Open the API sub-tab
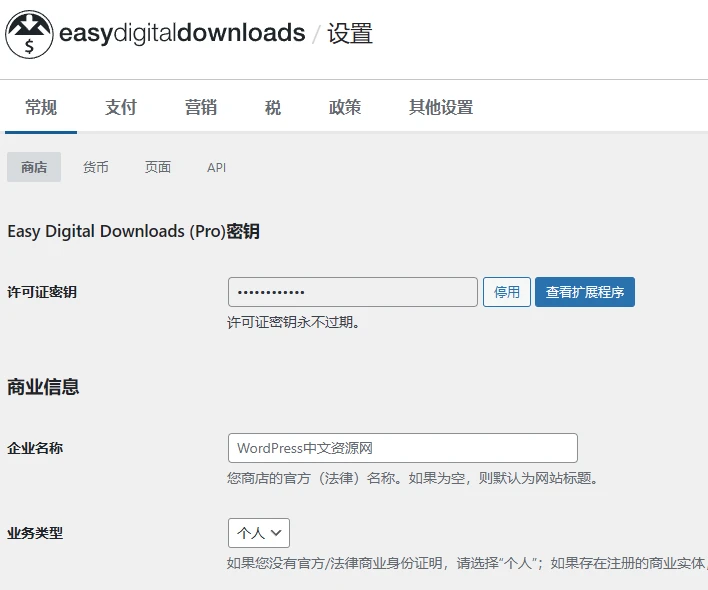Image resolution: width=708 pixels, height=590 pixels. click(216, 167)
